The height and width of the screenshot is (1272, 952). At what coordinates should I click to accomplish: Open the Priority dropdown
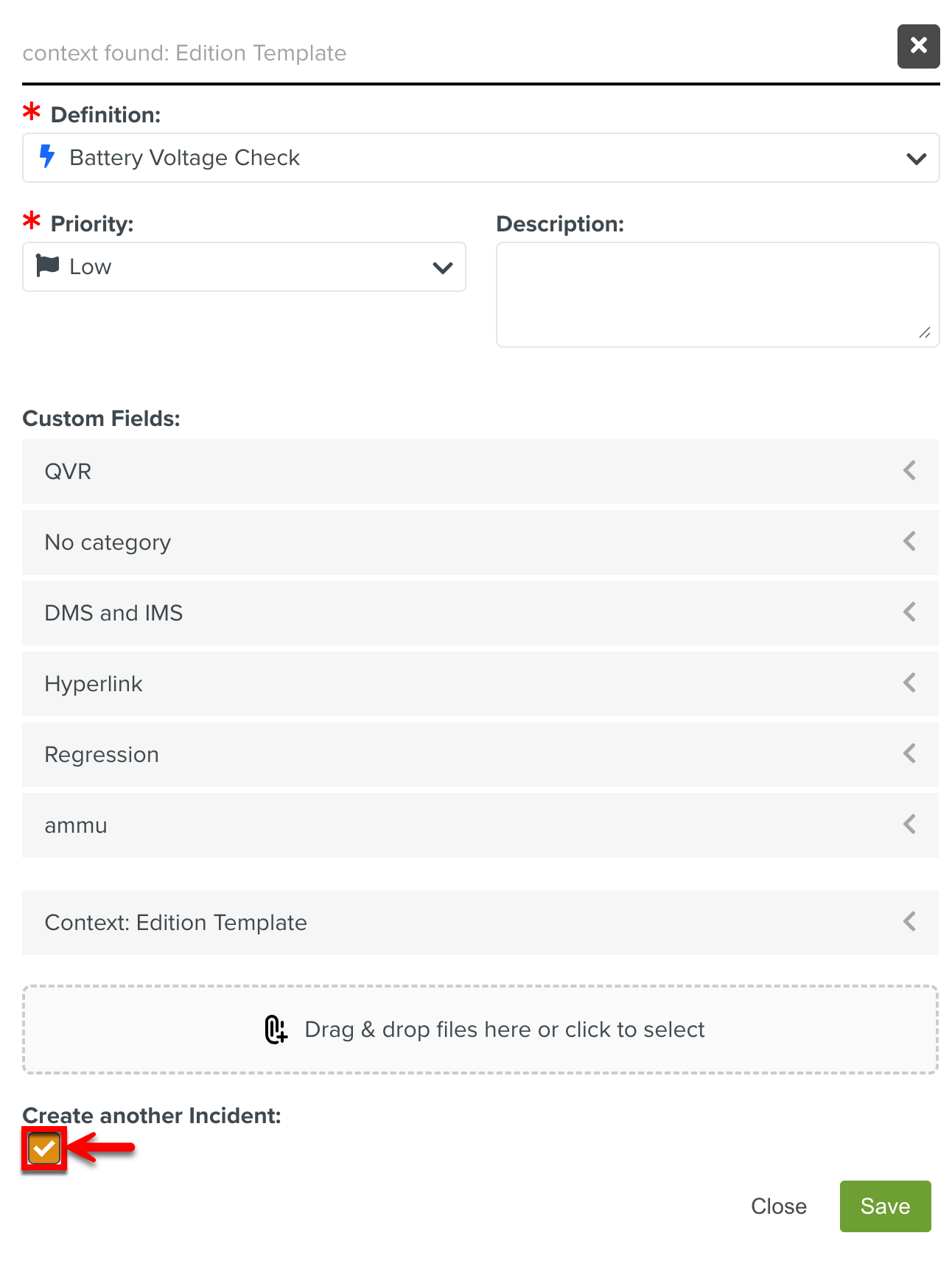(x=442, y=268)
